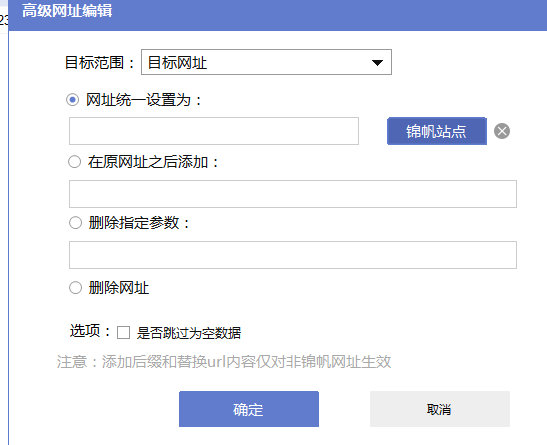The height and width of the screenshot is (445, 547).
Task: Select the 在原网址之后添加 radio button
Action: coord(74,162)
